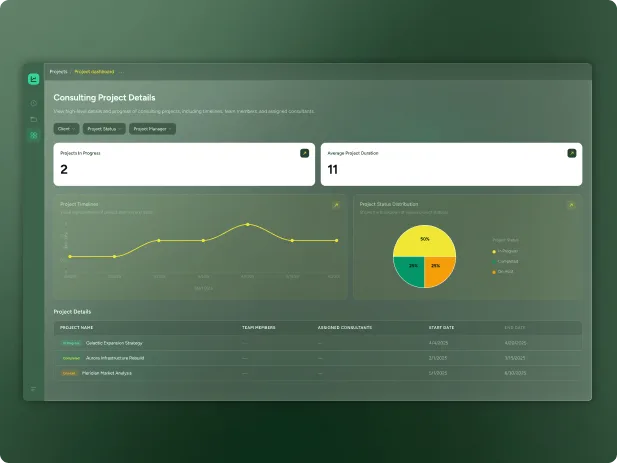Click the Average Project Duration value 11

333,169
